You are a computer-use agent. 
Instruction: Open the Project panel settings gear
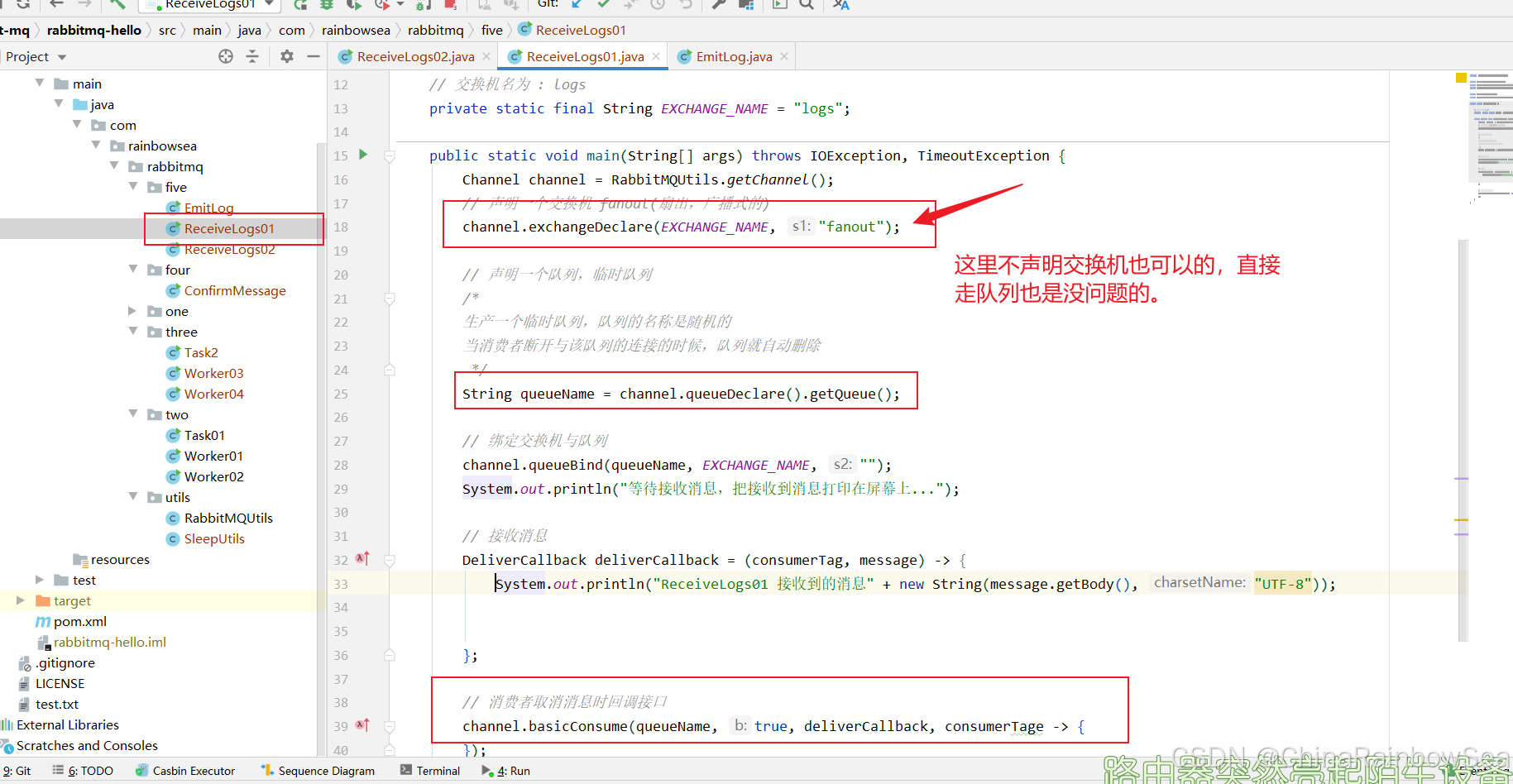tap(285, 56)
